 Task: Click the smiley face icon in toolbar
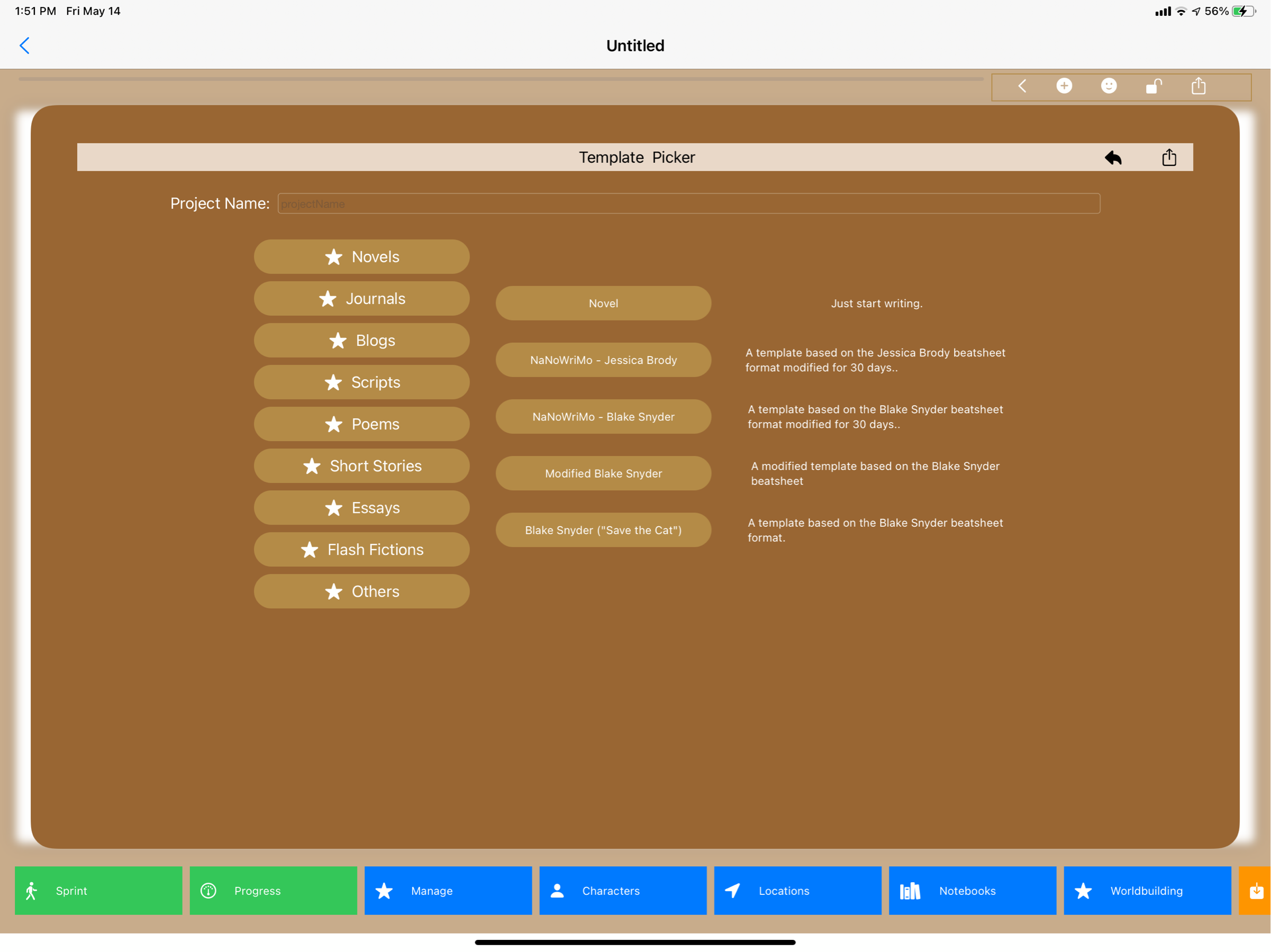point(1109,86)
